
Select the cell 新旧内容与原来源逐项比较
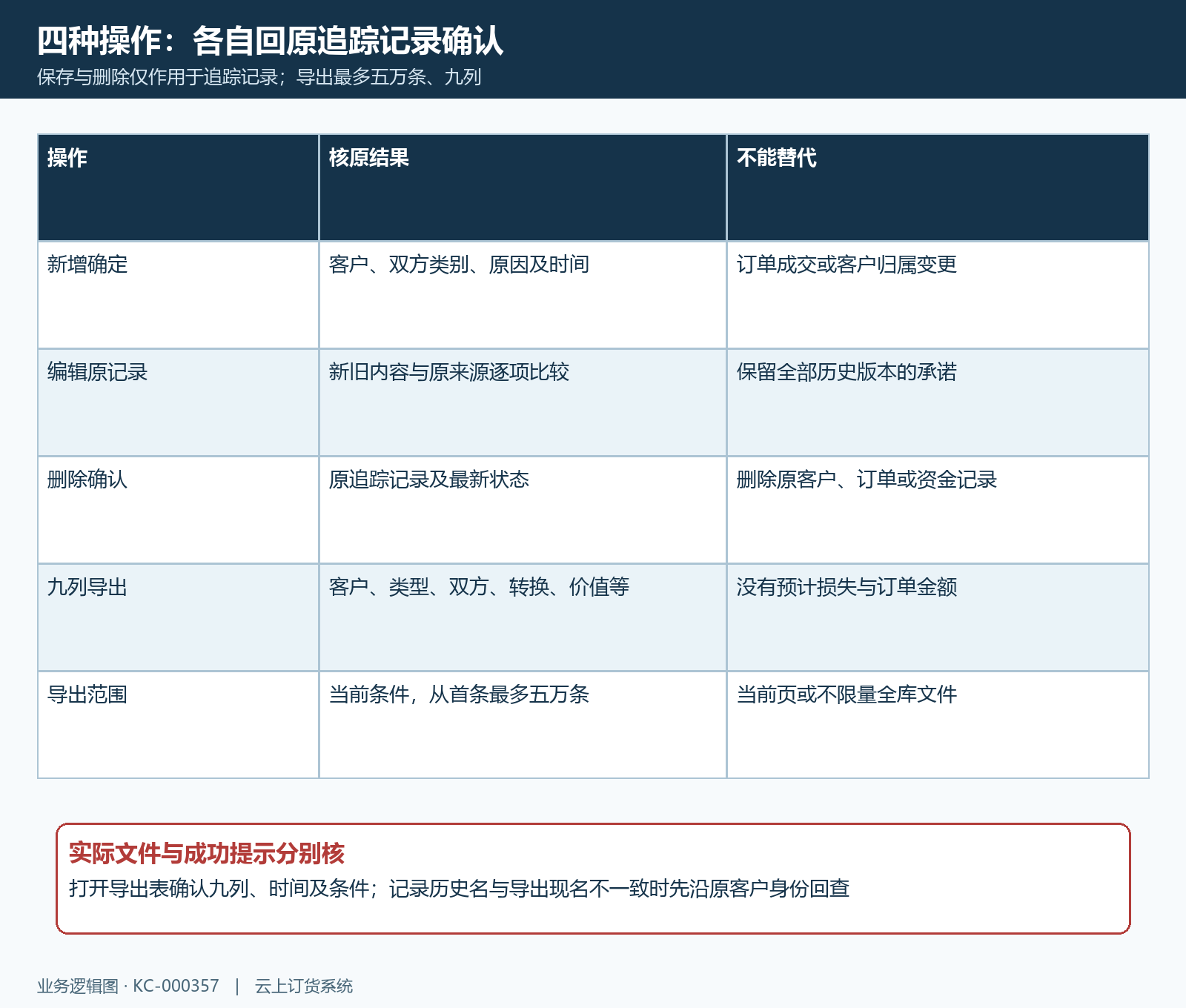point(523,402)
